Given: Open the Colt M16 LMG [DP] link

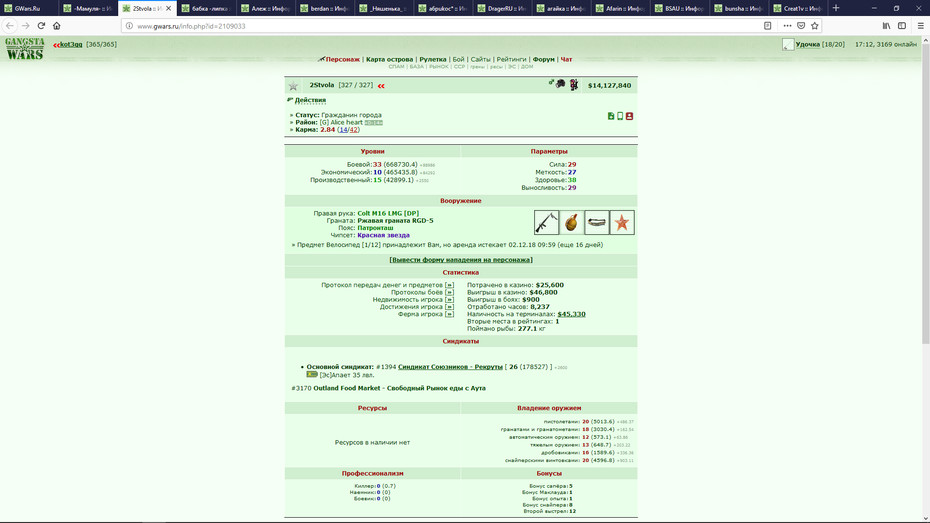Looking at the screenshot, I should 388,213.
